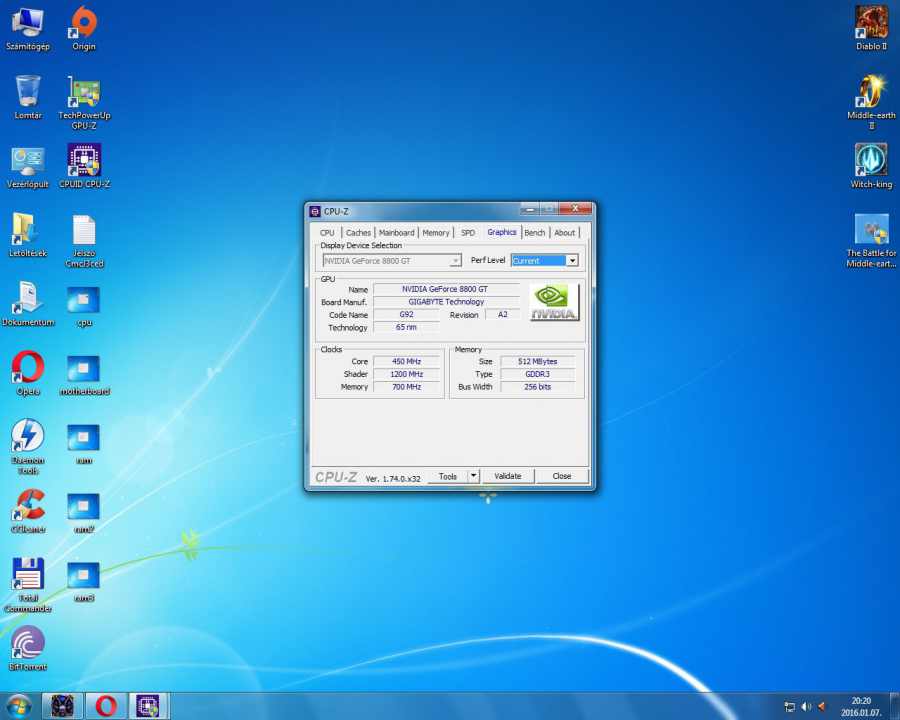
Task: Click the 'A2' revision value
Action: (502, 315)
